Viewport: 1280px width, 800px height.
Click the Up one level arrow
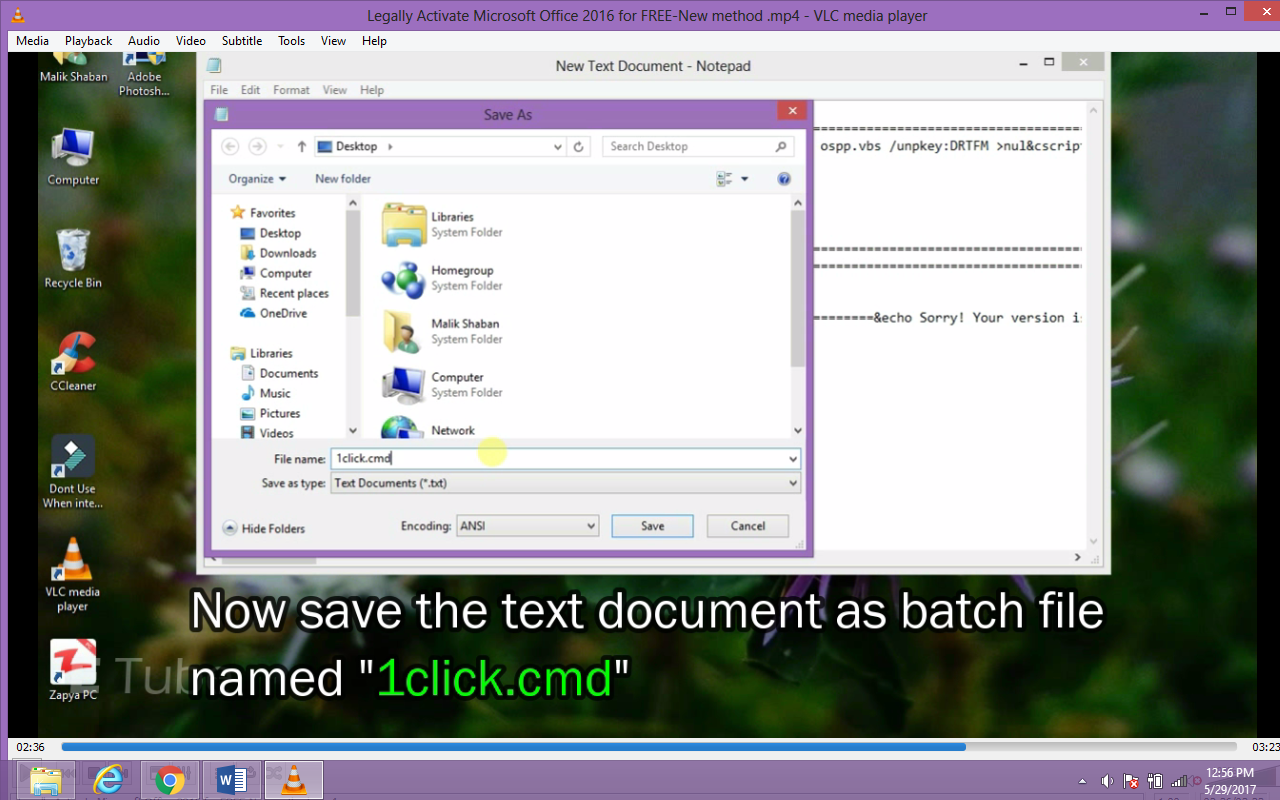[301, 147]
